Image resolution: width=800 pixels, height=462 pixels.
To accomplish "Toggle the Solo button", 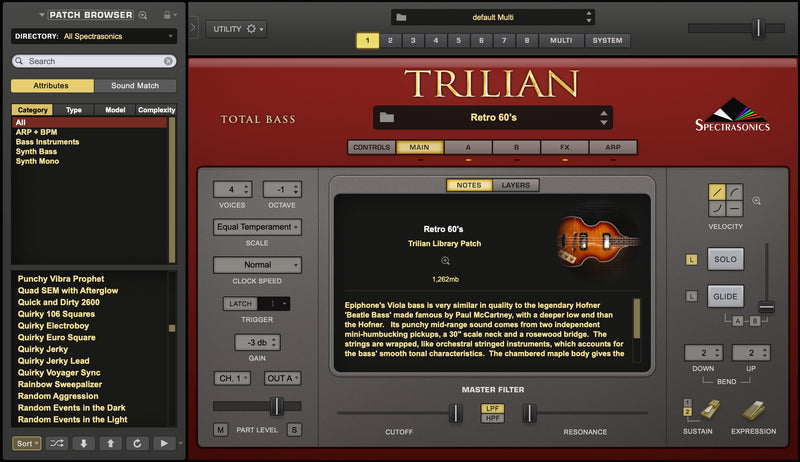I will [726, 259].
